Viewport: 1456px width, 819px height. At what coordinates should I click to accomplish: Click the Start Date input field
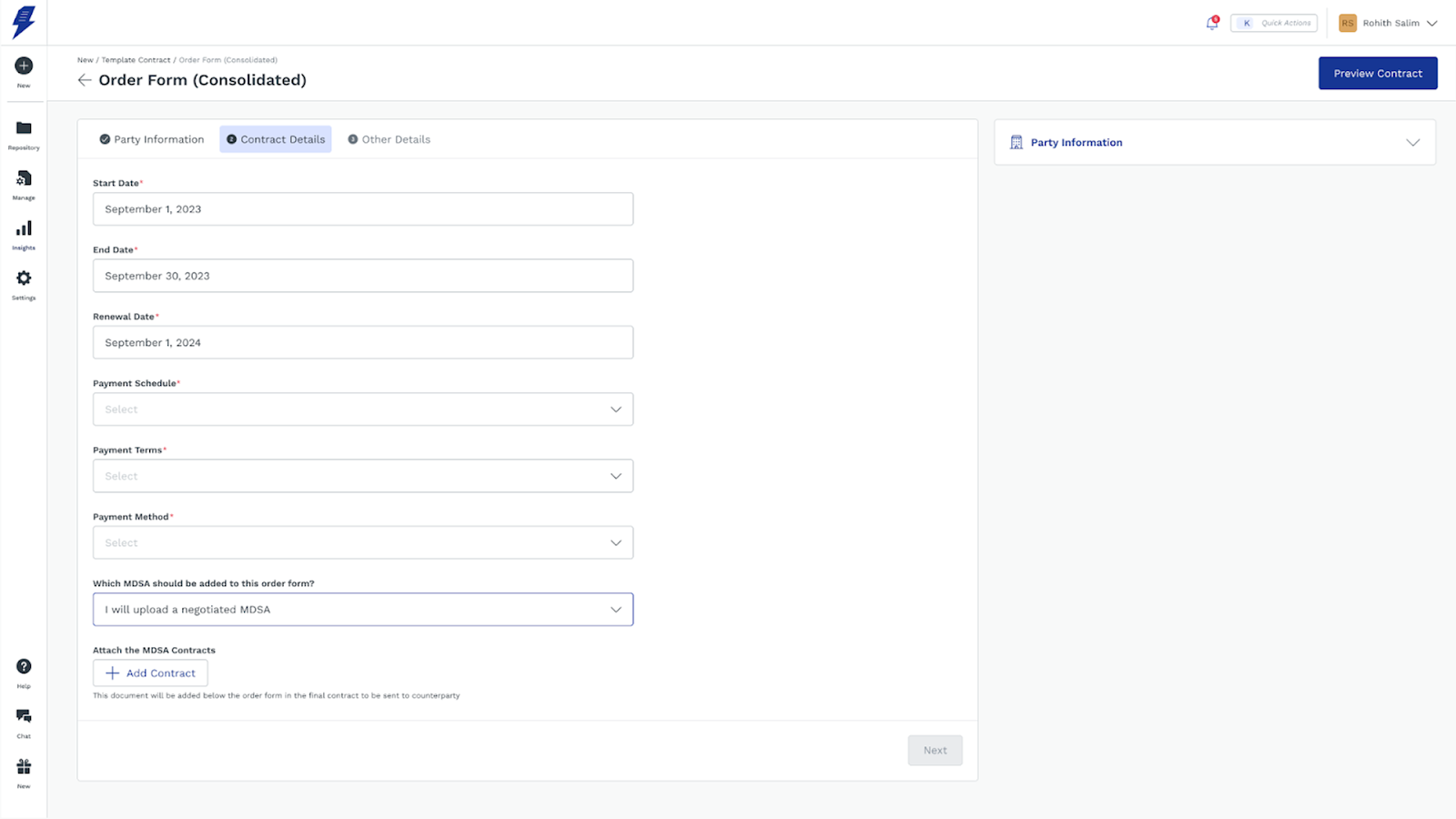(362, 209)
